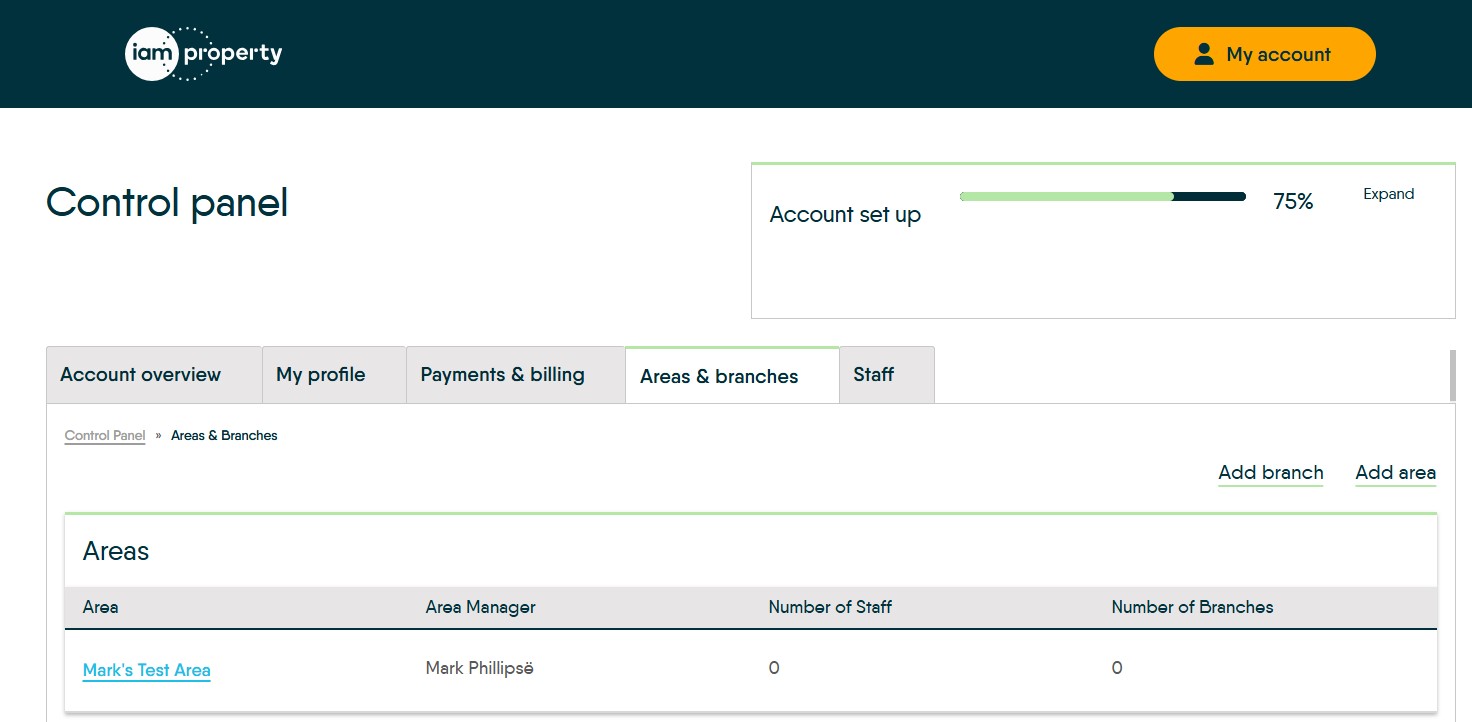
Task: Click the Control Panel breadcrumb link
Action: tap(105, 436)
